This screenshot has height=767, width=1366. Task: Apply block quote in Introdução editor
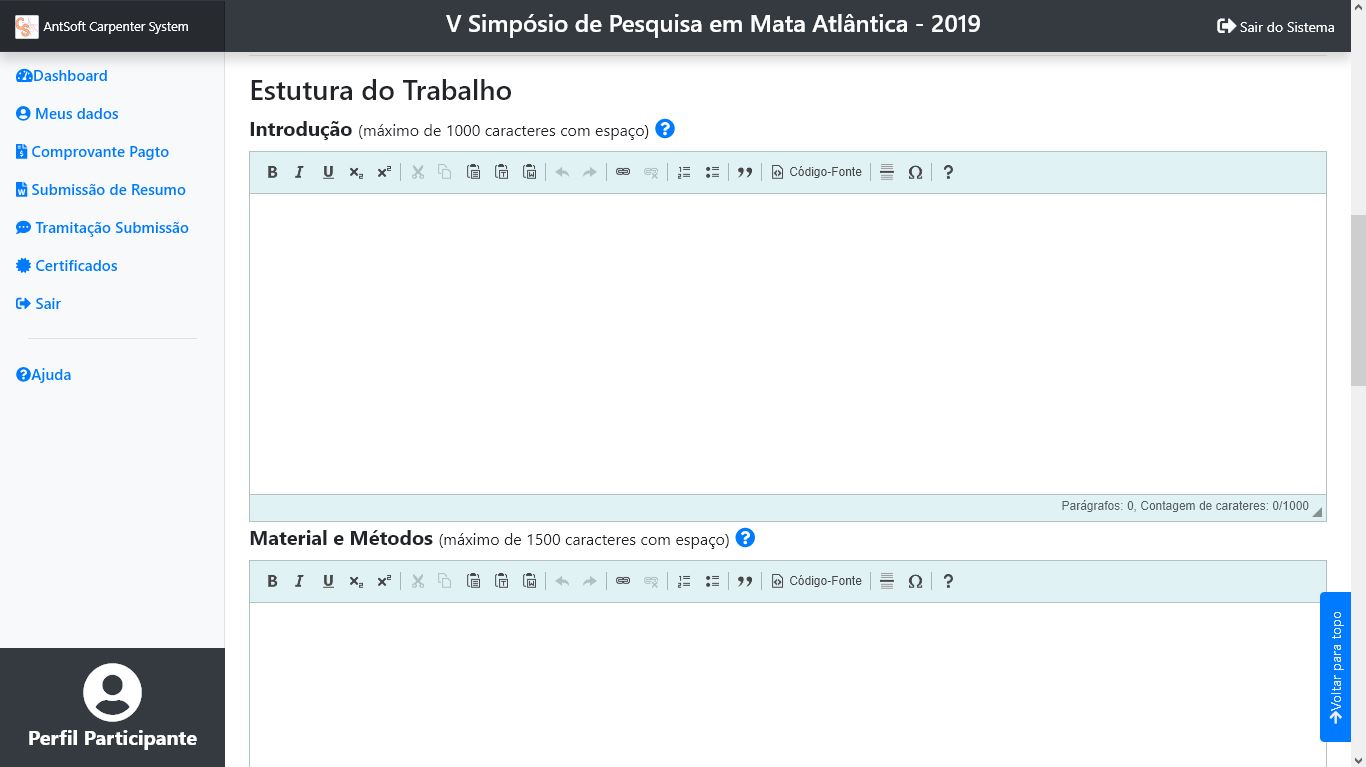745,172
